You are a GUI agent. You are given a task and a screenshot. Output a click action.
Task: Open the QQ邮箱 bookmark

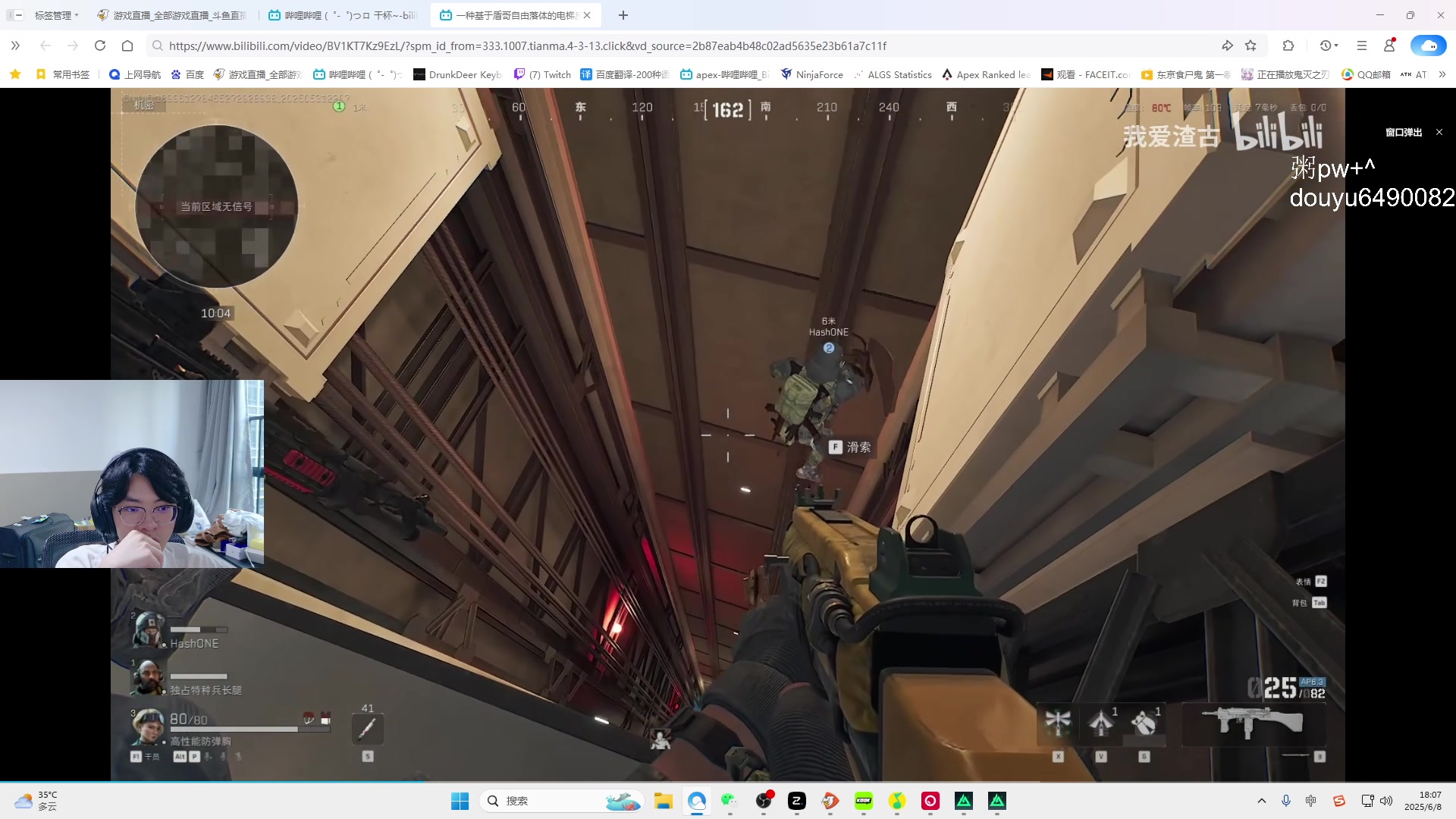[1367, 74]
